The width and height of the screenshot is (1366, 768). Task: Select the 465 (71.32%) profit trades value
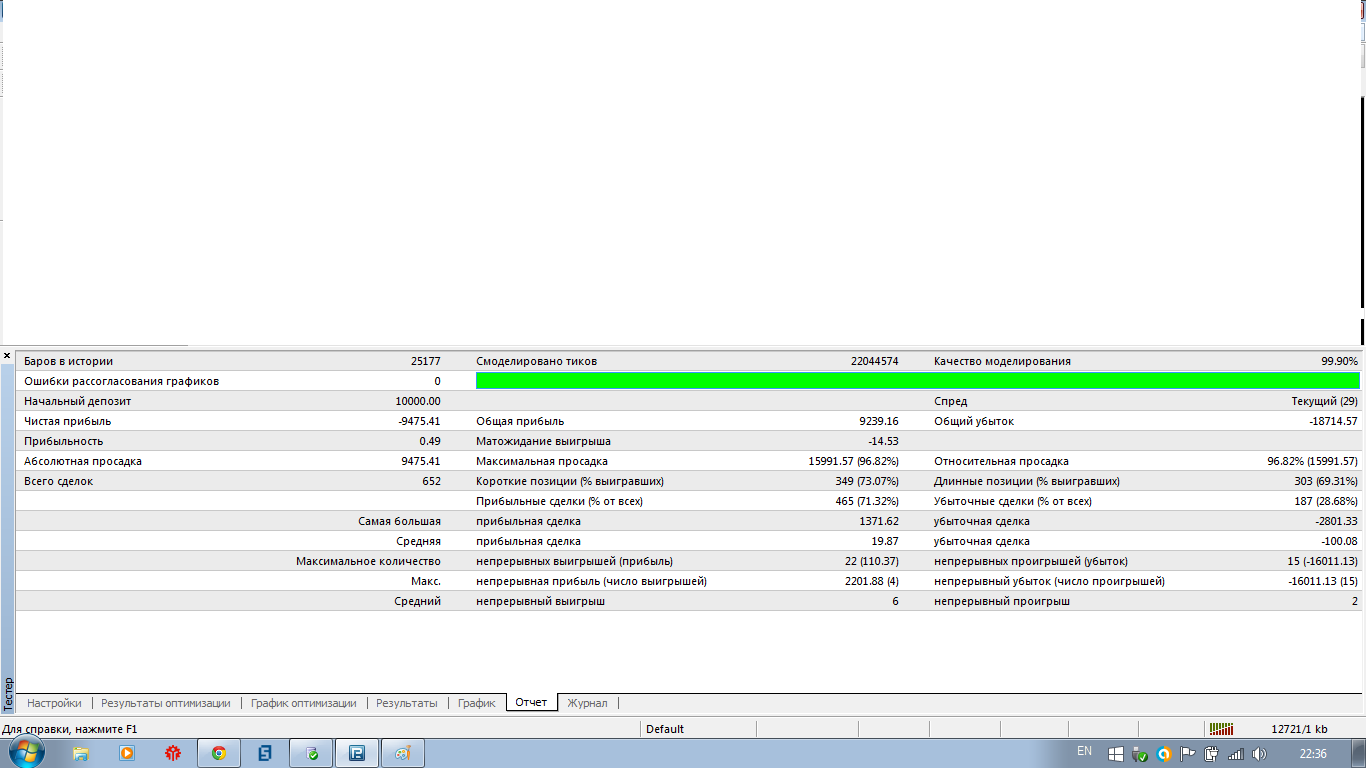(867, 501)
